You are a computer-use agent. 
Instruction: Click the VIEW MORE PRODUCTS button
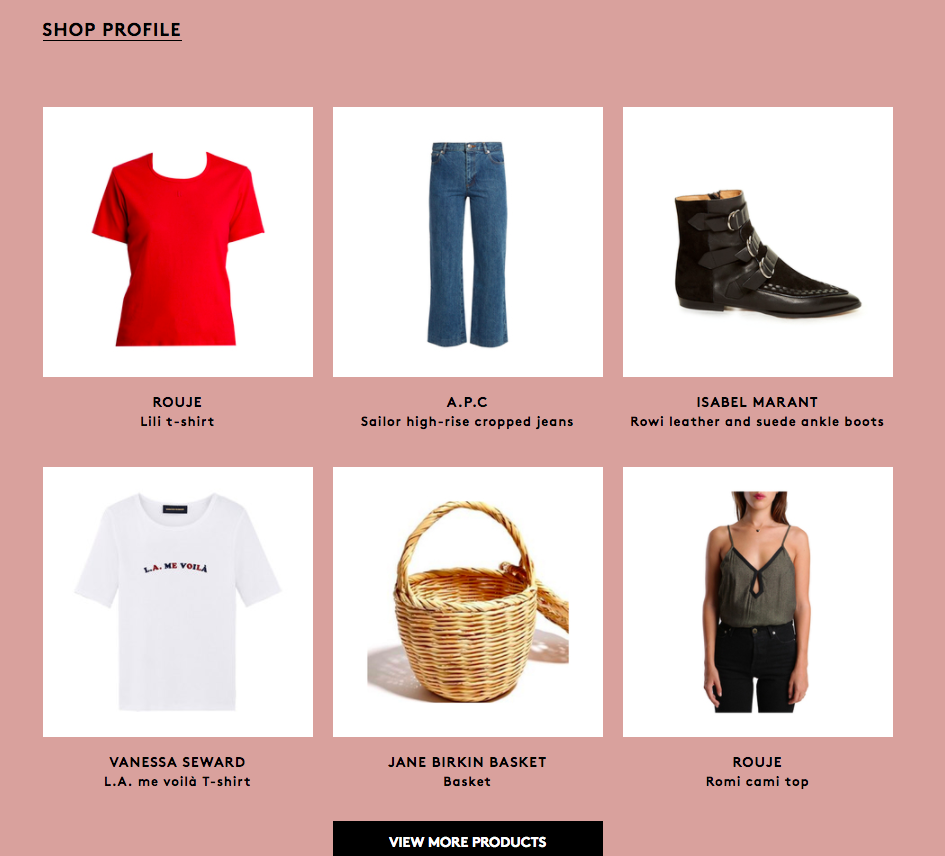[468, 839]
